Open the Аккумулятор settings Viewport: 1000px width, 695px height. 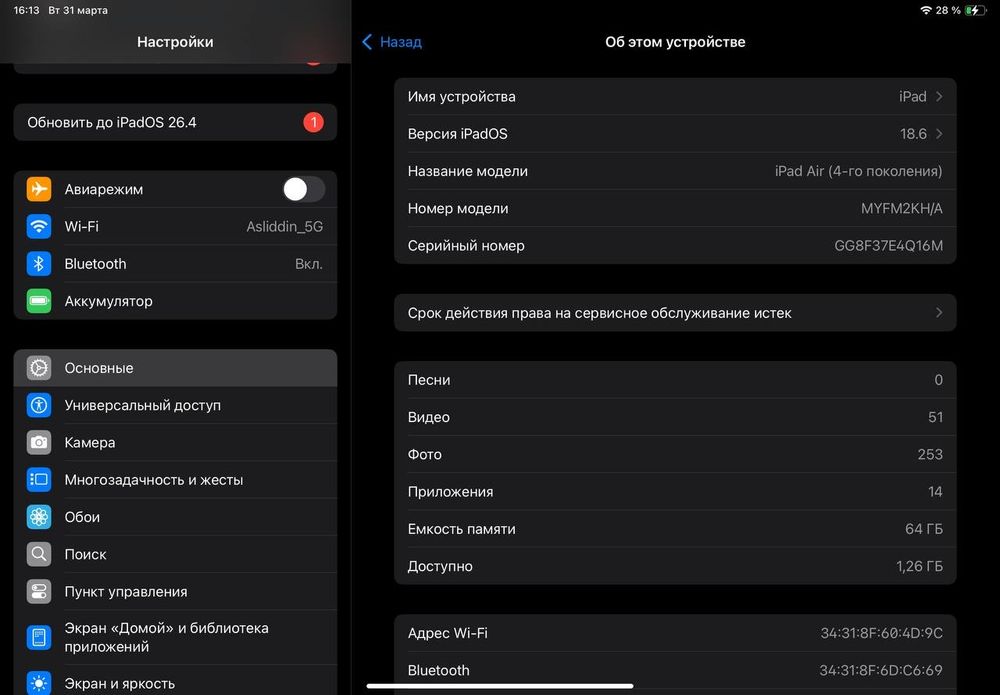point(175,301)
